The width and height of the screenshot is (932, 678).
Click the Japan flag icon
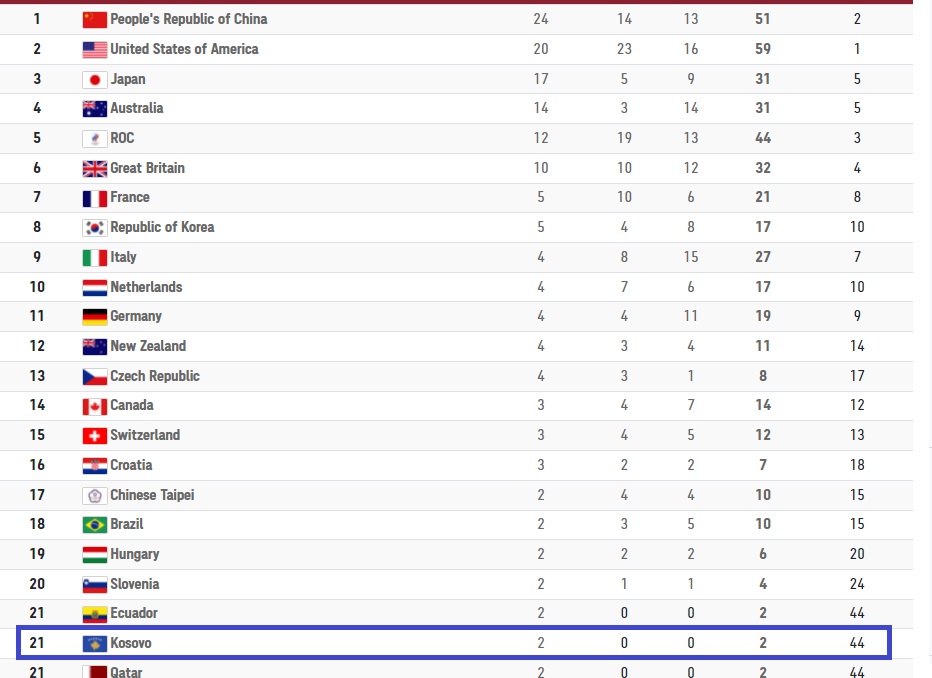click(95, 79)
